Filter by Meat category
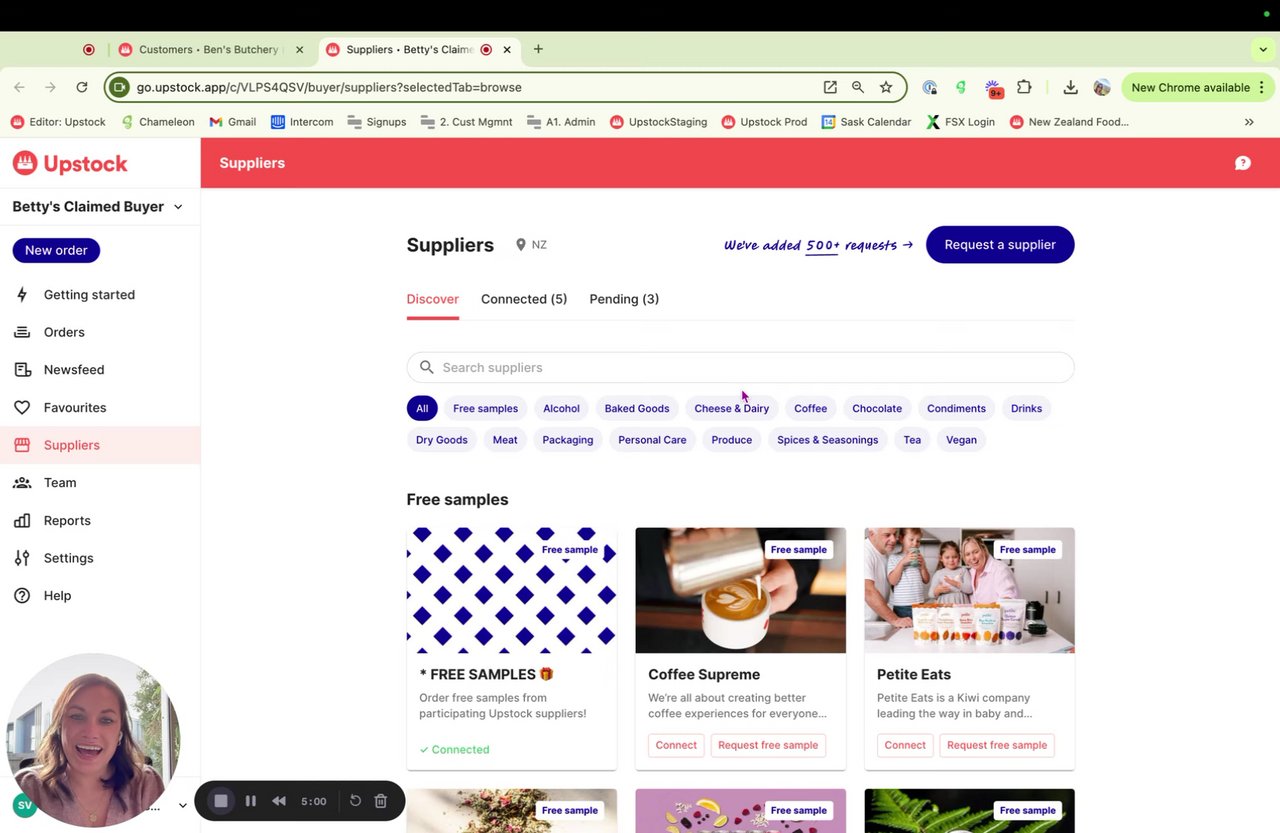This screenshot has width=1280, height=833. [x=505, y=440]
